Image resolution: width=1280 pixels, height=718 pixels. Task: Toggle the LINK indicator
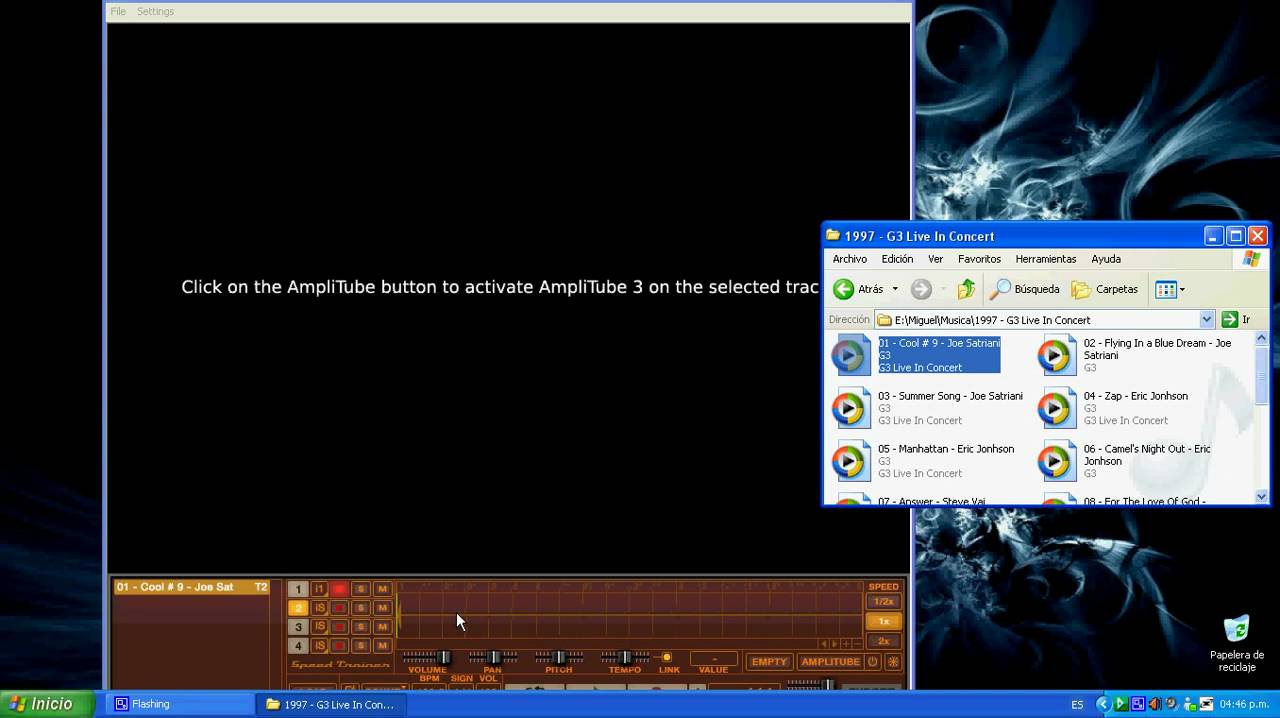click(x=667, y=657)
